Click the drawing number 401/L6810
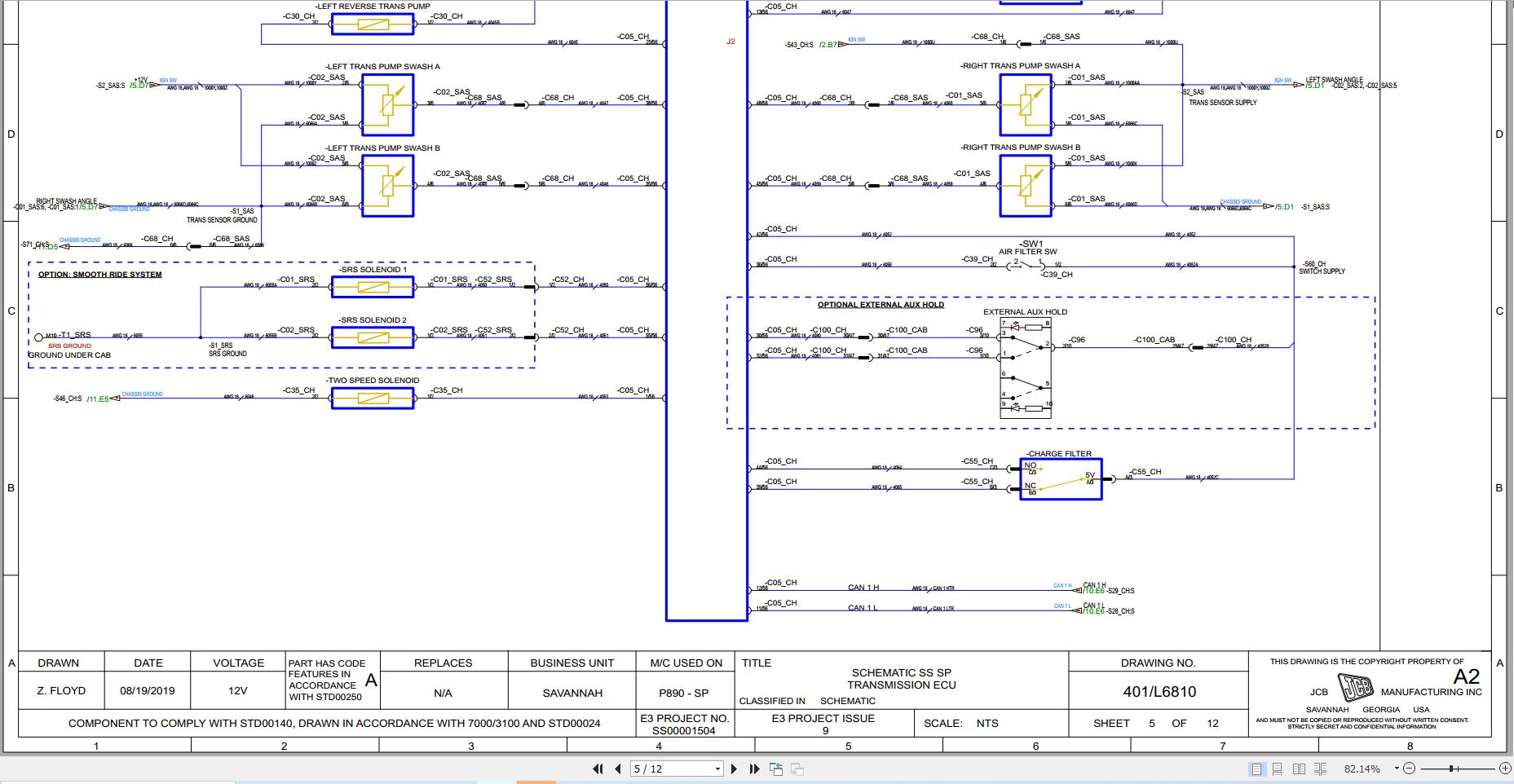The image size is (1514, 784). tap(1159, 692)
